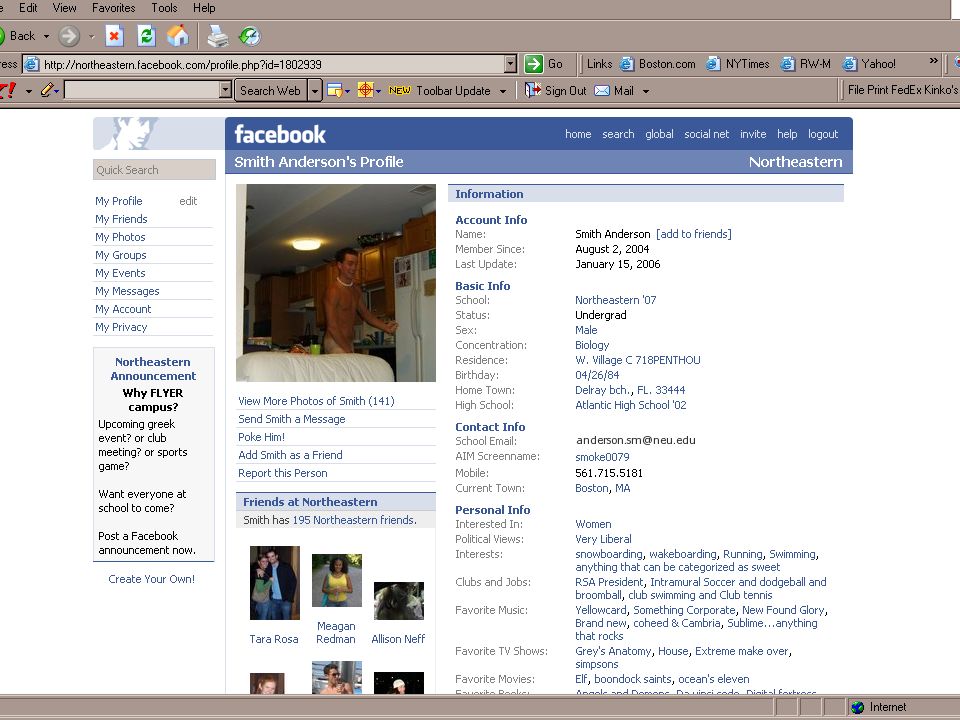Open the Yahoo! favorite link
The height and width of the screenshot is (720, 960).
click(869, 64)
